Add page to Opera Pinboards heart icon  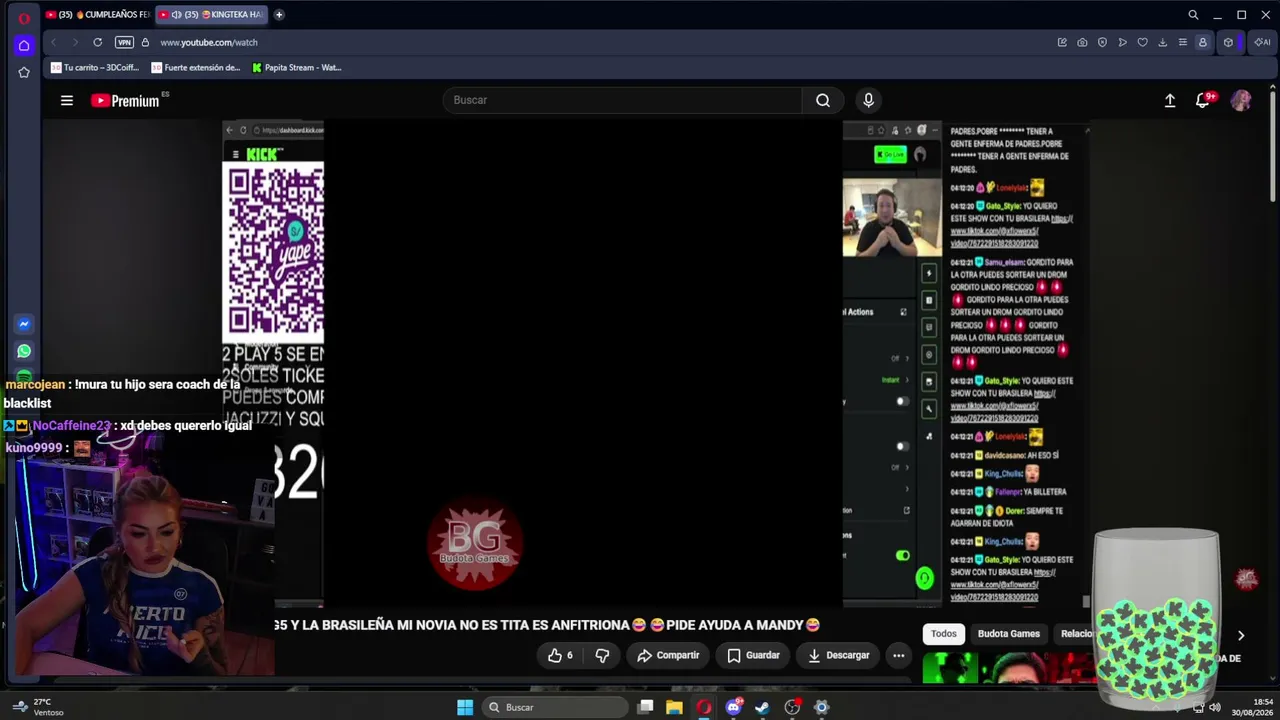coord(1142,42)
